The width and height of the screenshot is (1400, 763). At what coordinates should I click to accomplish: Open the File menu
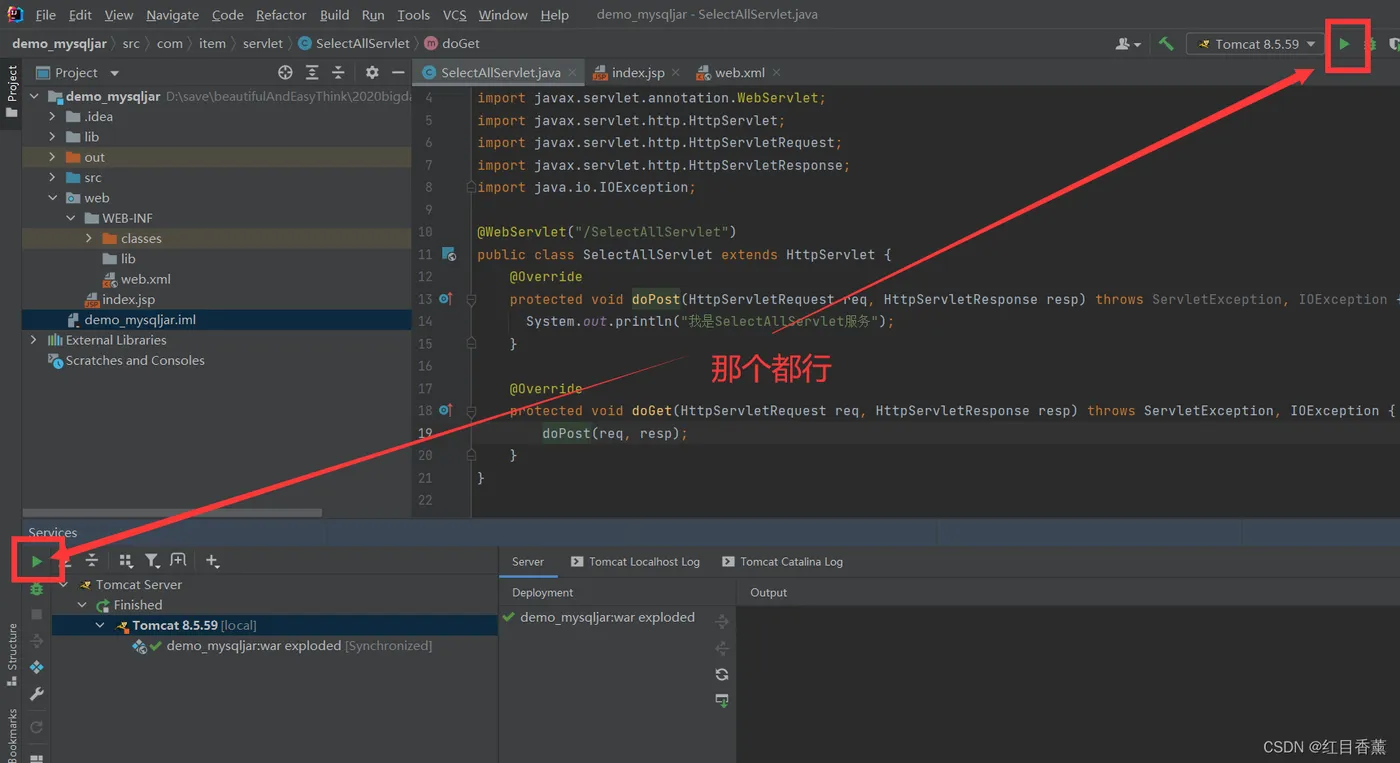click(46, 15)
